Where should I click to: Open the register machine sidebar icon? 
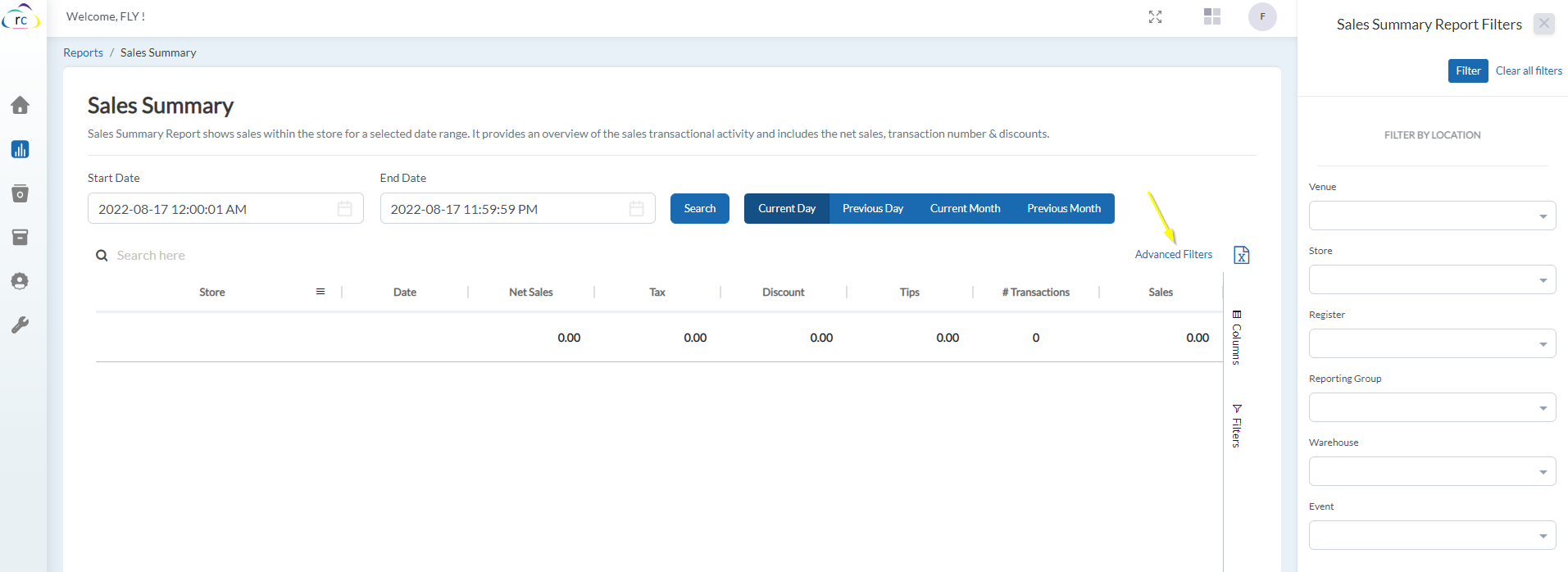click(20, 193)
